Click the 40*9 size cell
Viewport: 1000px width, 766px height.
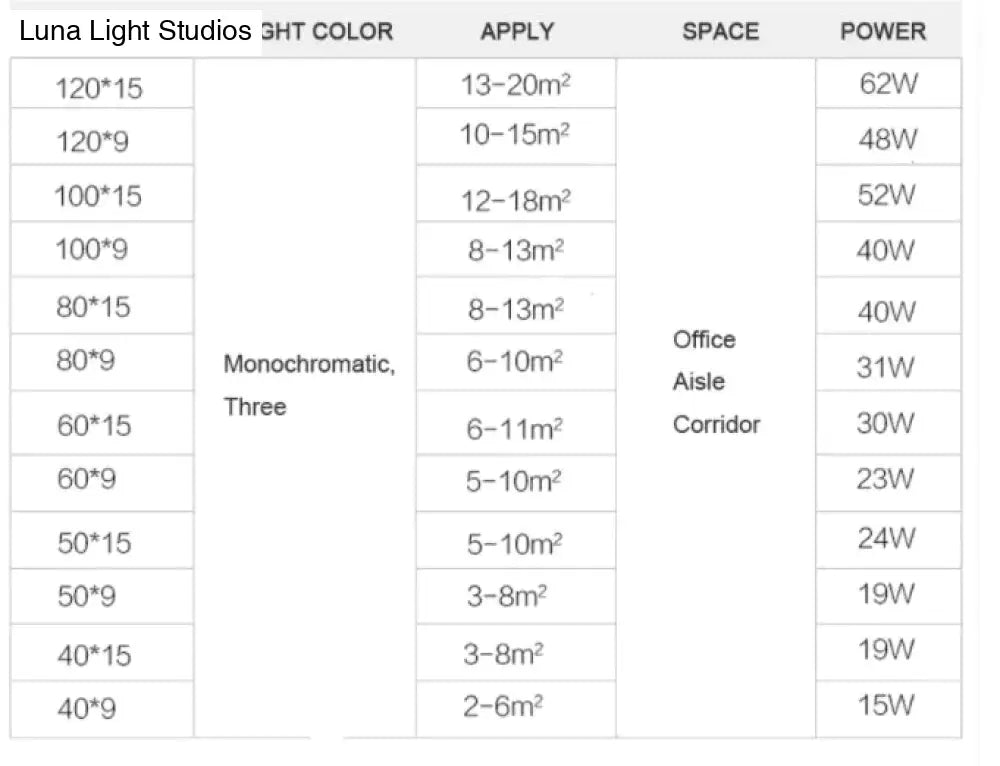[x=102, y=709]
